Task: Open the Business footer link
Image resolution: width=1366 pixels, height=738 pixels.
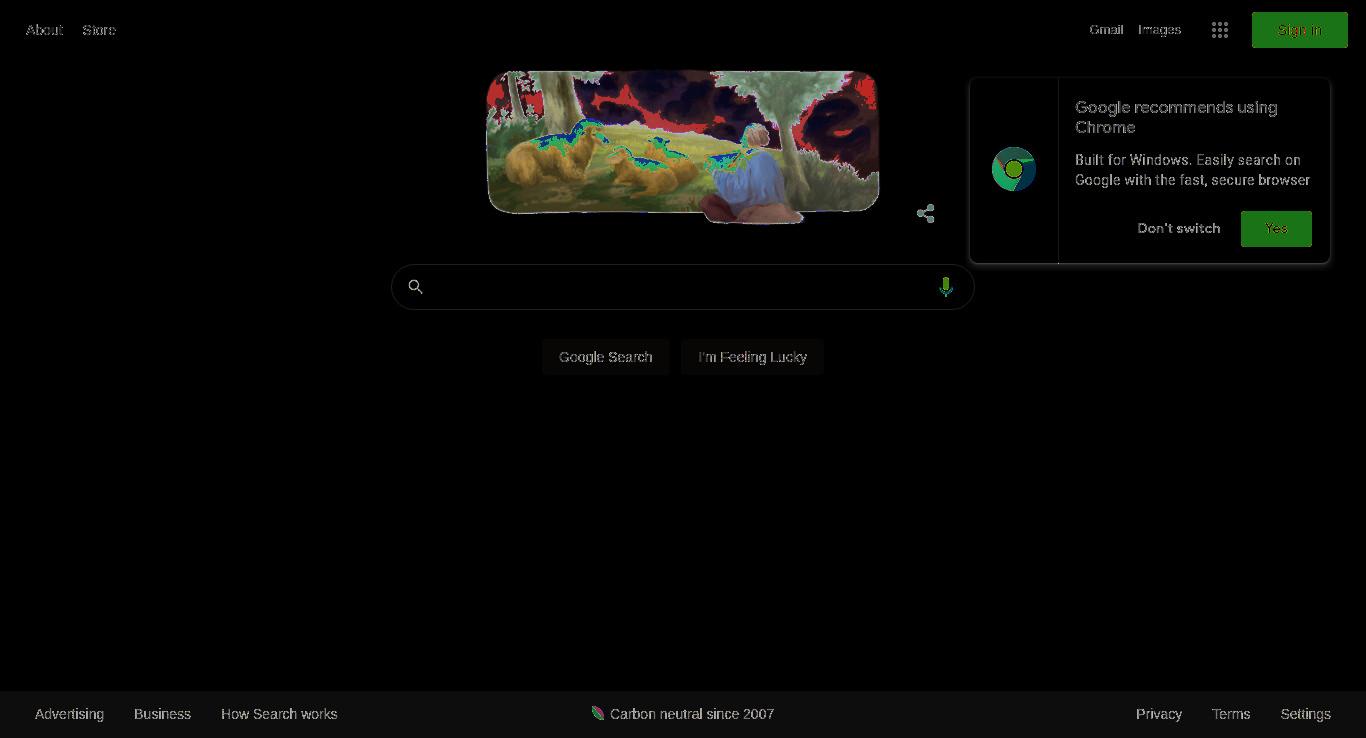Action: 162,714
